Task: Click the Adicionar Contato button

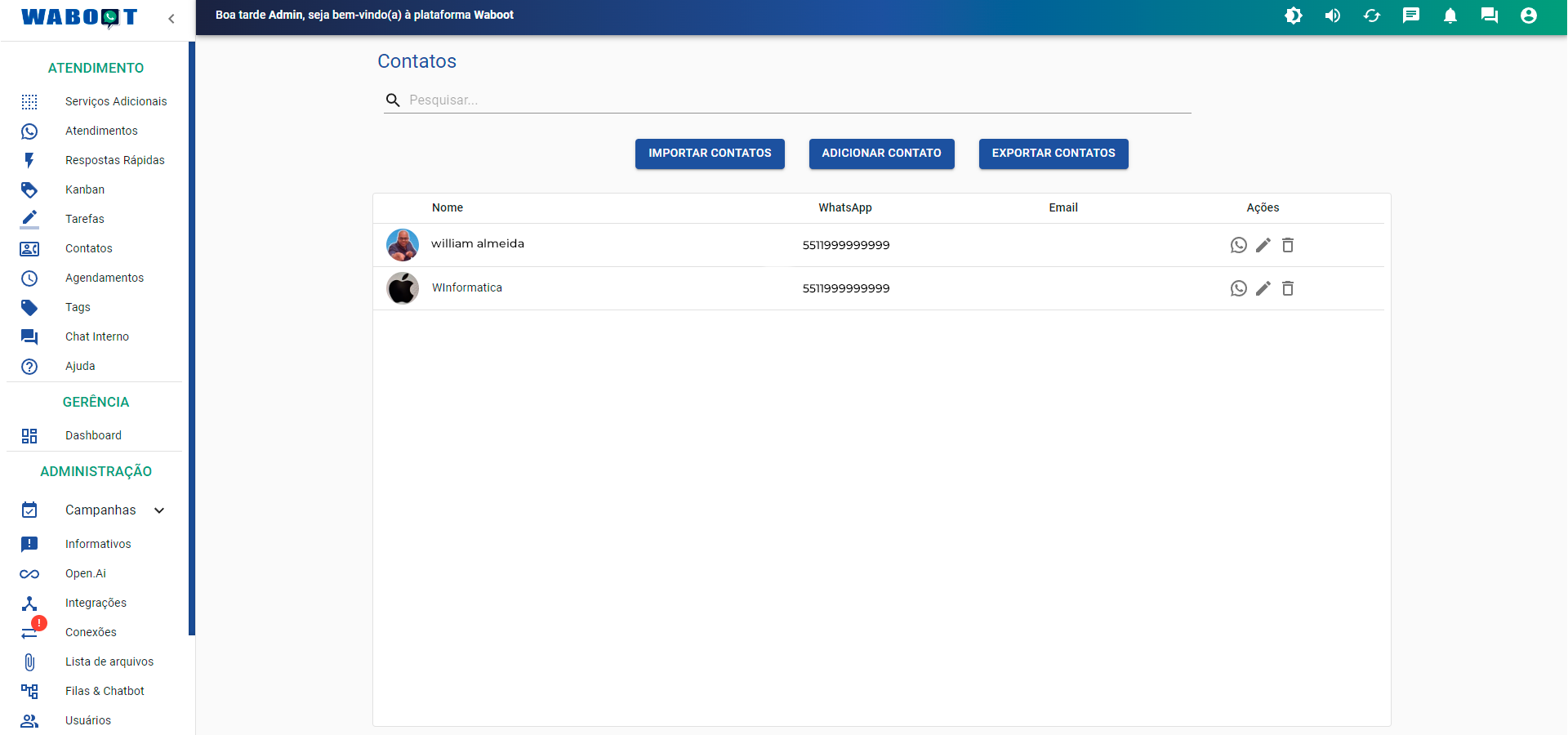Action: (x=881, y=154)
